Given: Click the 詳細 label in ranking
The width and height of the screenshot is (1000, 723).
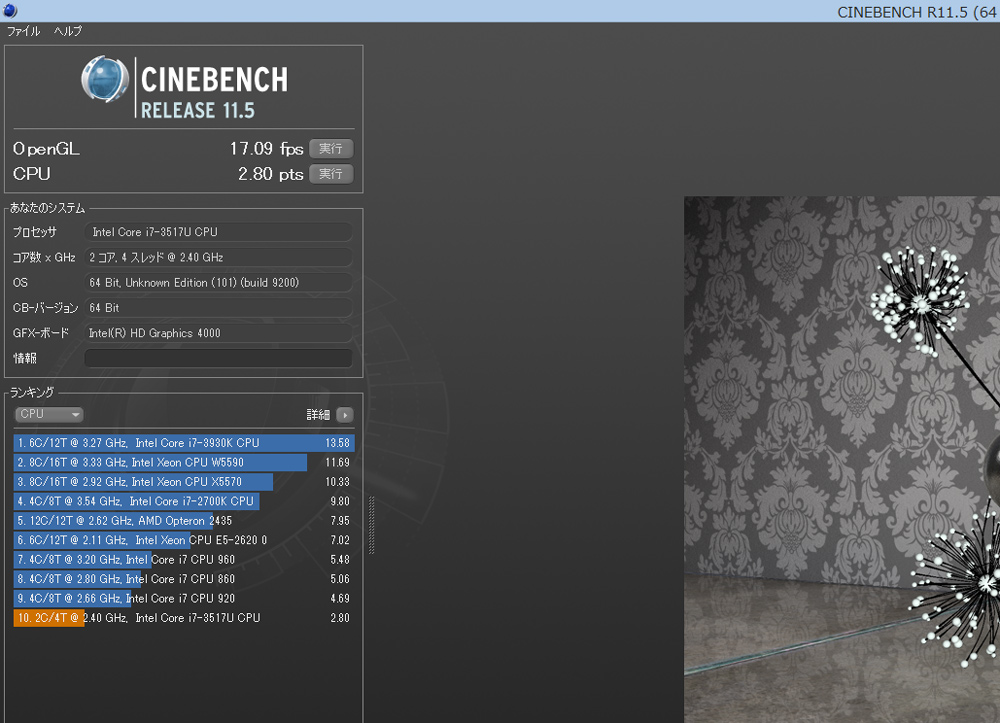Looking at the screenshot, I should coord(318,415).
